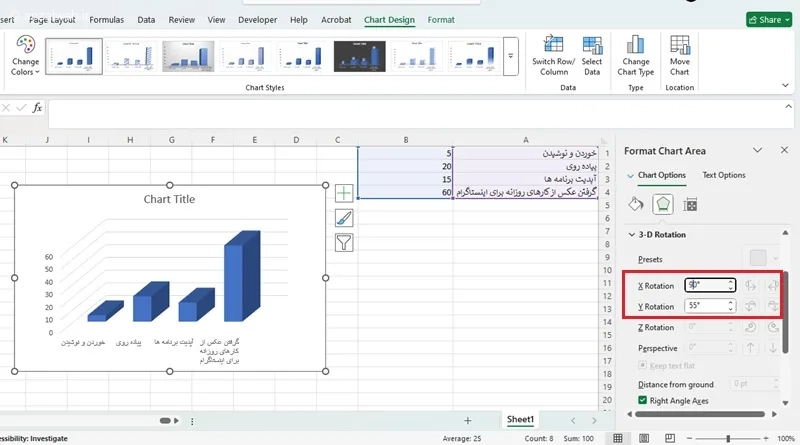Switch to Page Break Preview view in status bar
The image size is (800, 445).
(x=668, y=438)
